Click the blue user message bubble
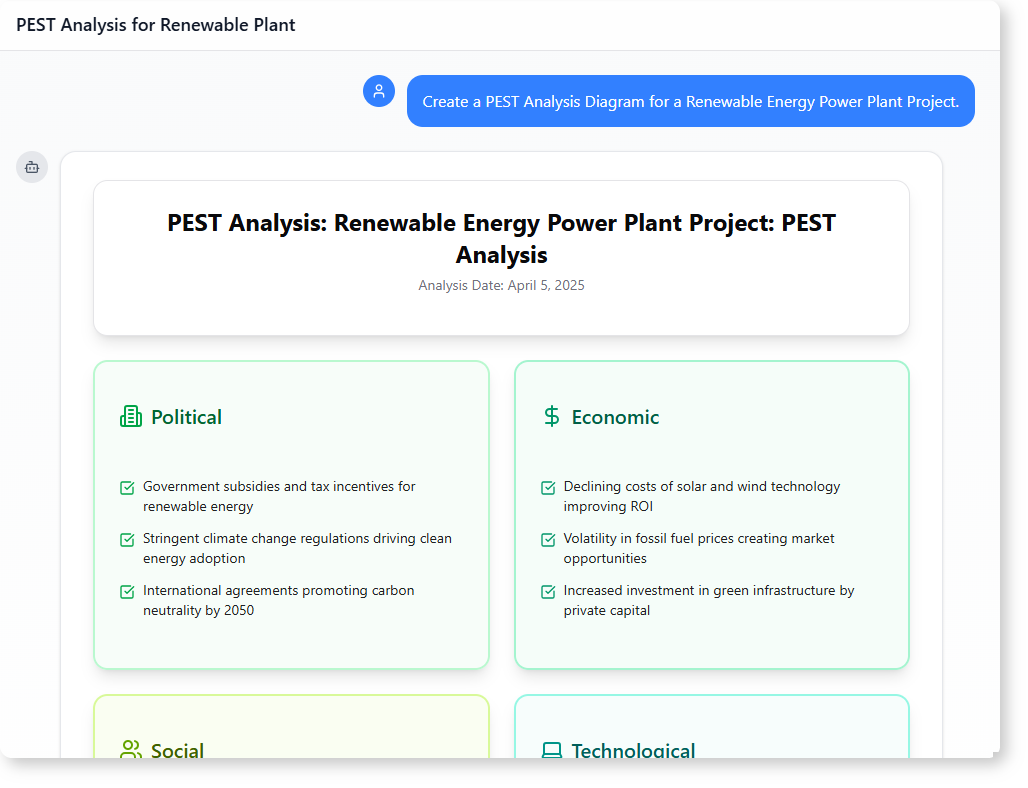 click(690, 101)
